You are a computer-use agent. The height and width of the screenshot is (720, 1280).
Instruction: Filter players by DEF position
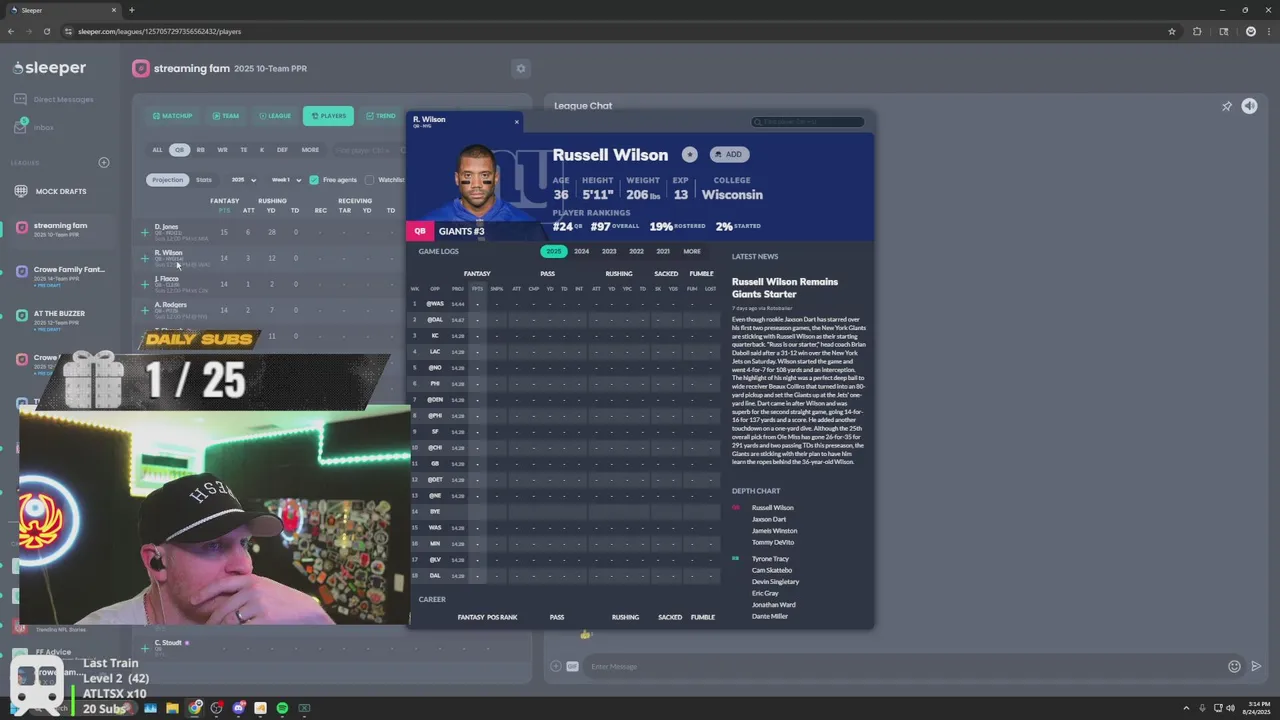(282, 150)
